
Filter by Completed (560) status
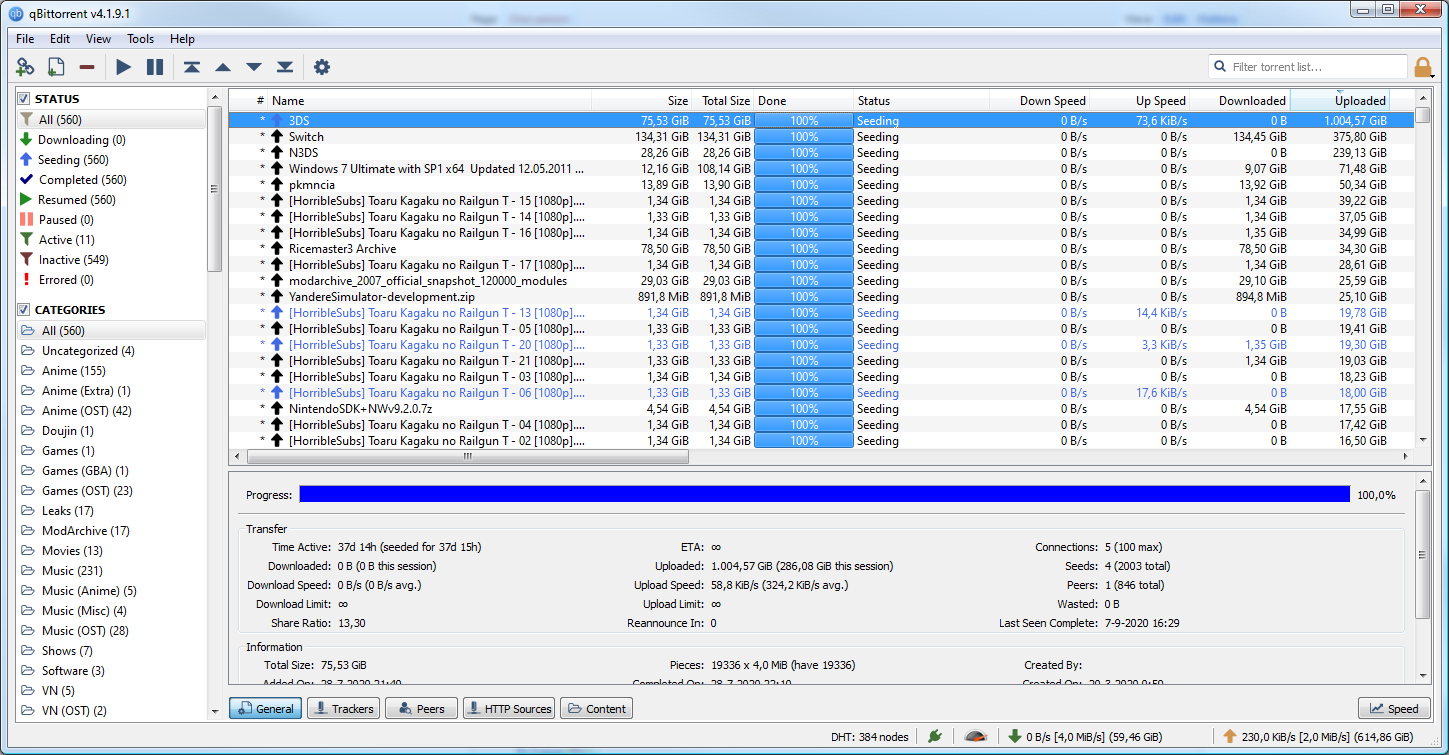72,180
